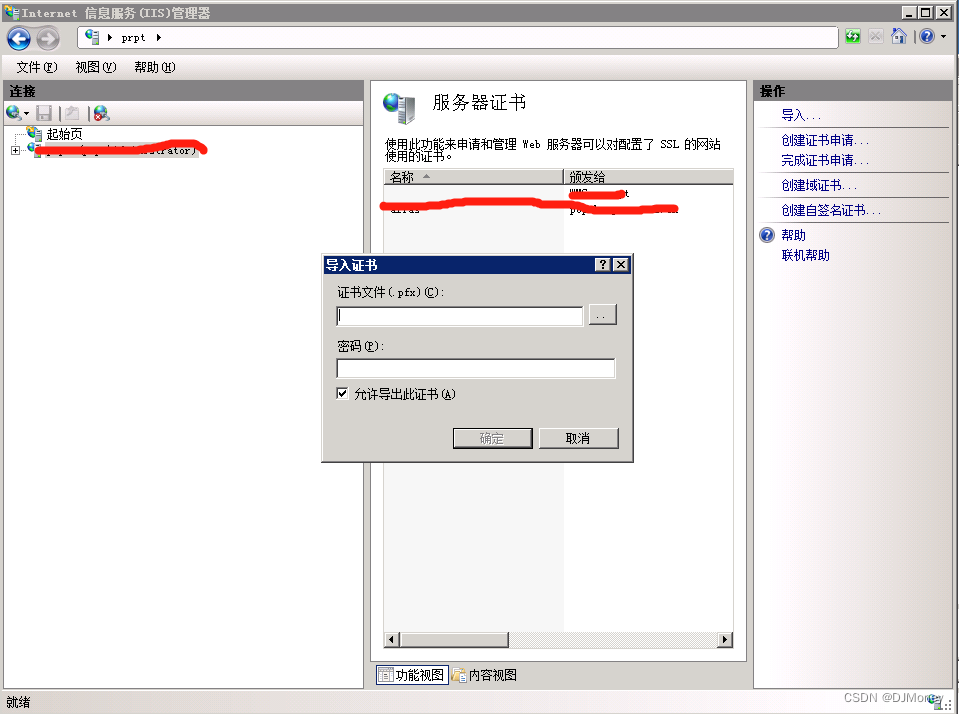This screenshot has height=714, width=959.
Task: Open the help question mark icon
Action: click(927, 37)
